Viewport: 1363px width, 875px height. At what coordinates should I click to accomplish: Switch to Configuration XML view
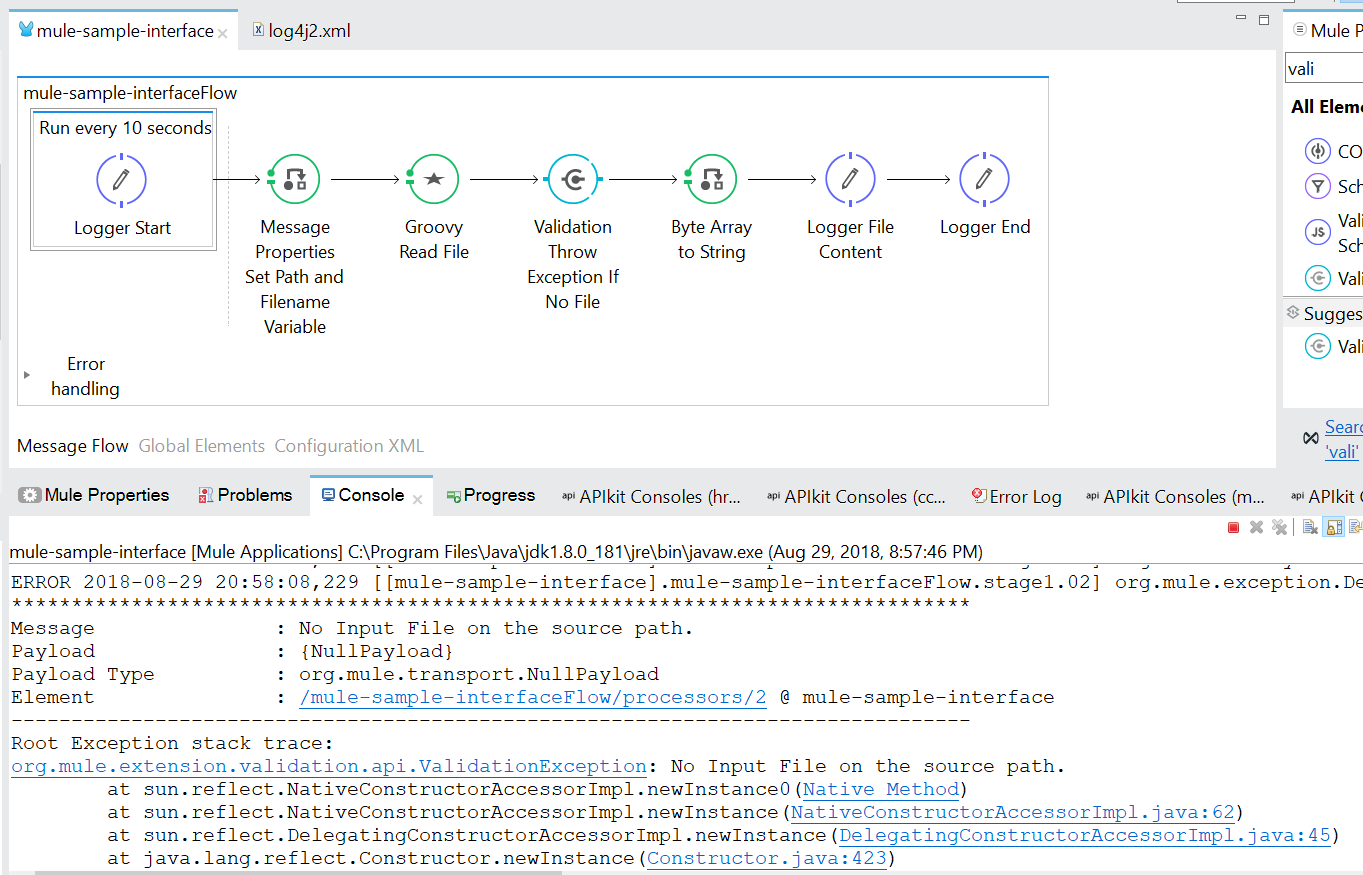[349, 446]
